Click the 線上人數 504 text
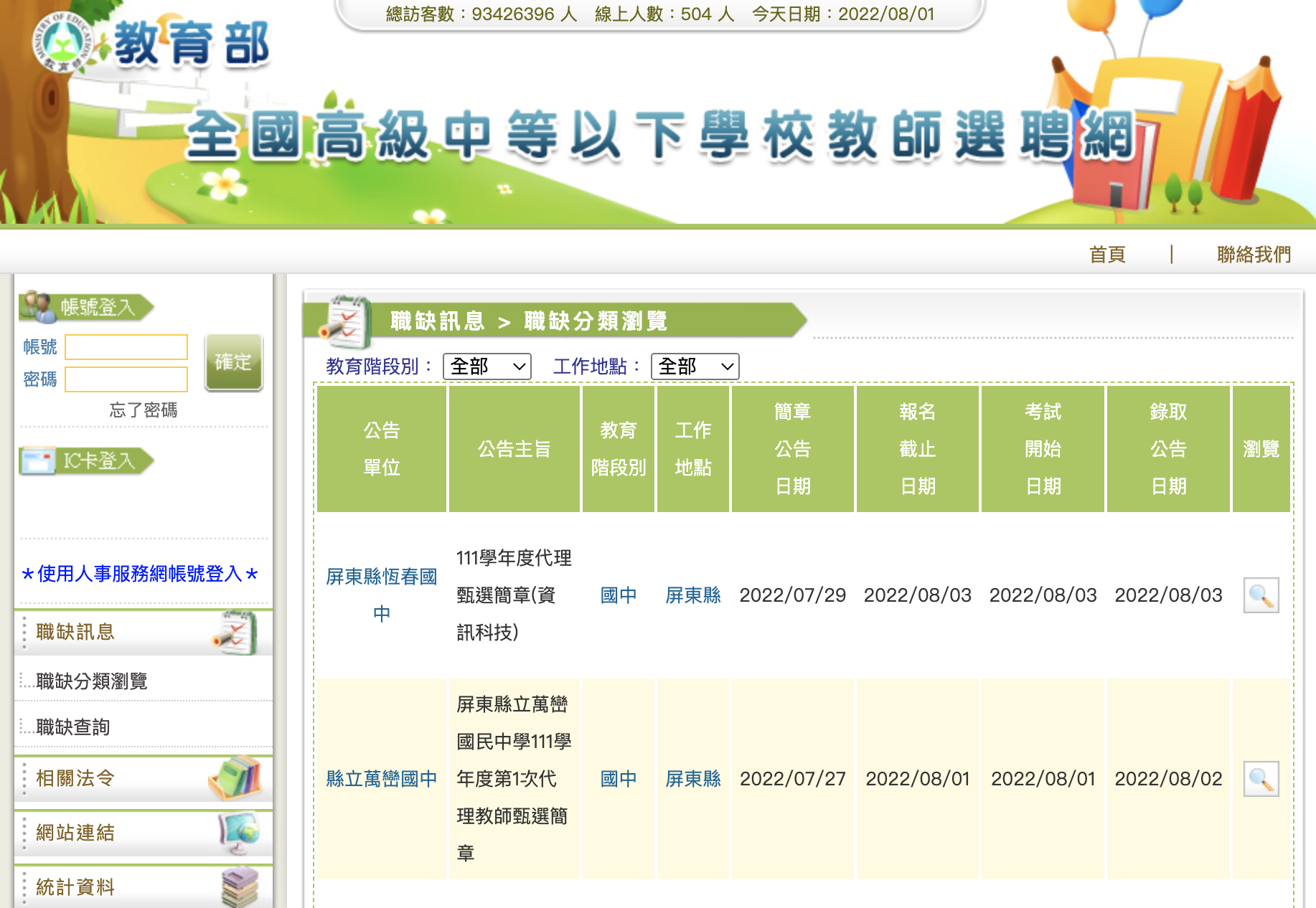 pos(664,14)
